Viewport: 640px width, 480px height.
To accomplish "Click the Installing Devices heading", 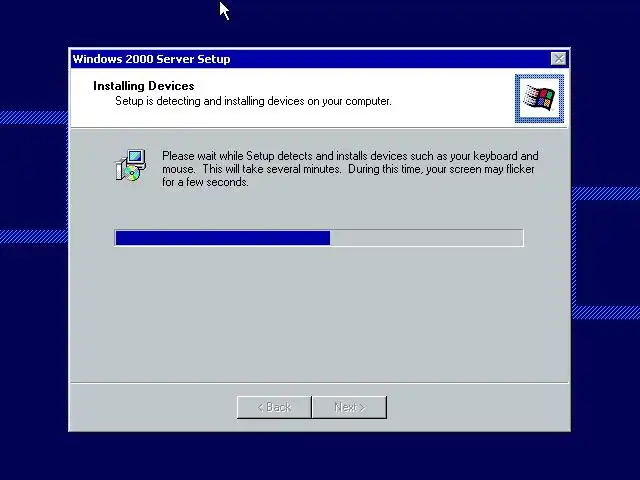I will [144, 86].
